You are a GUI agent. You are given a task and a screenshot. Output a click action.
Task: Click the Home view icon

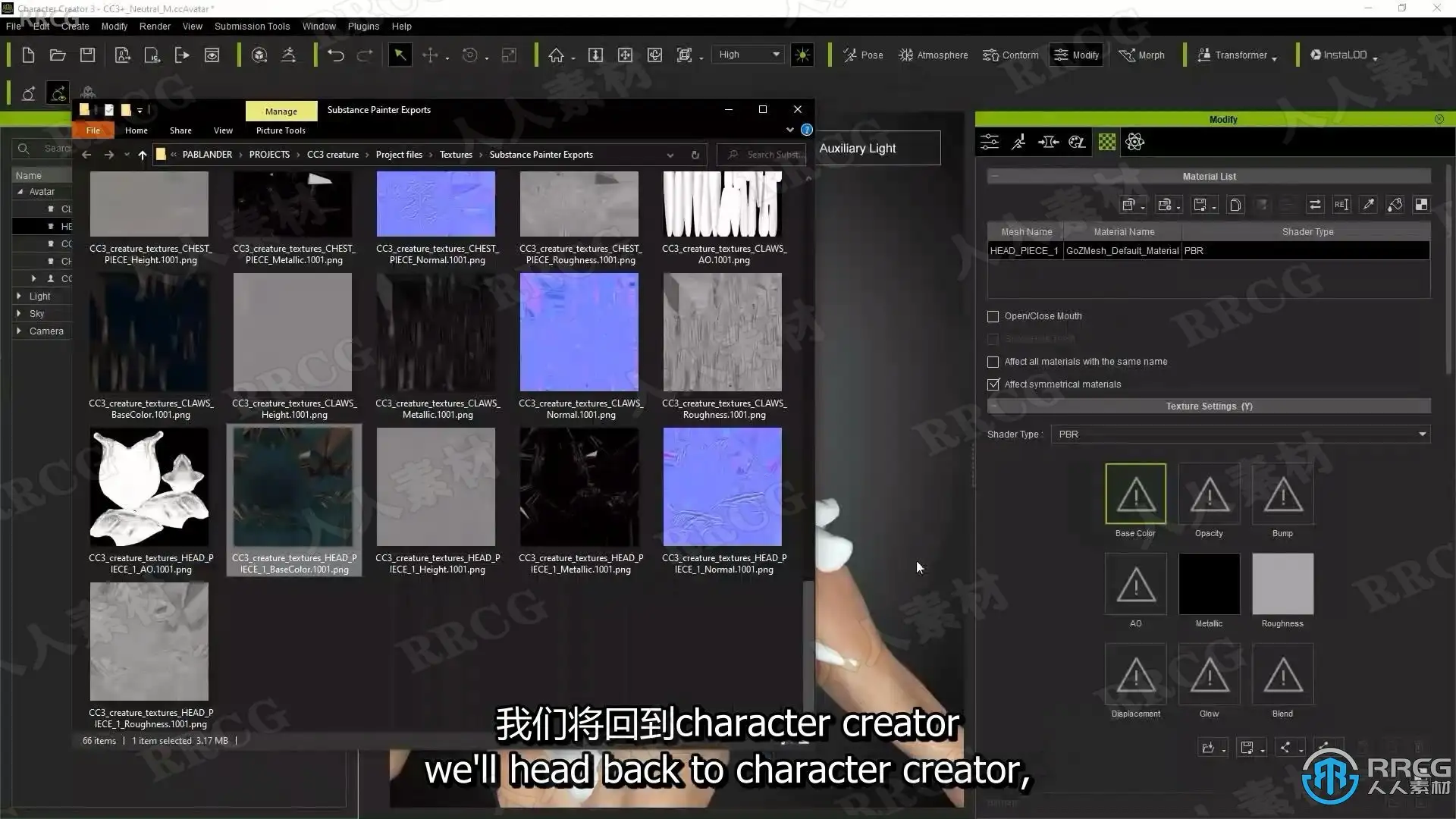(556, 55)
